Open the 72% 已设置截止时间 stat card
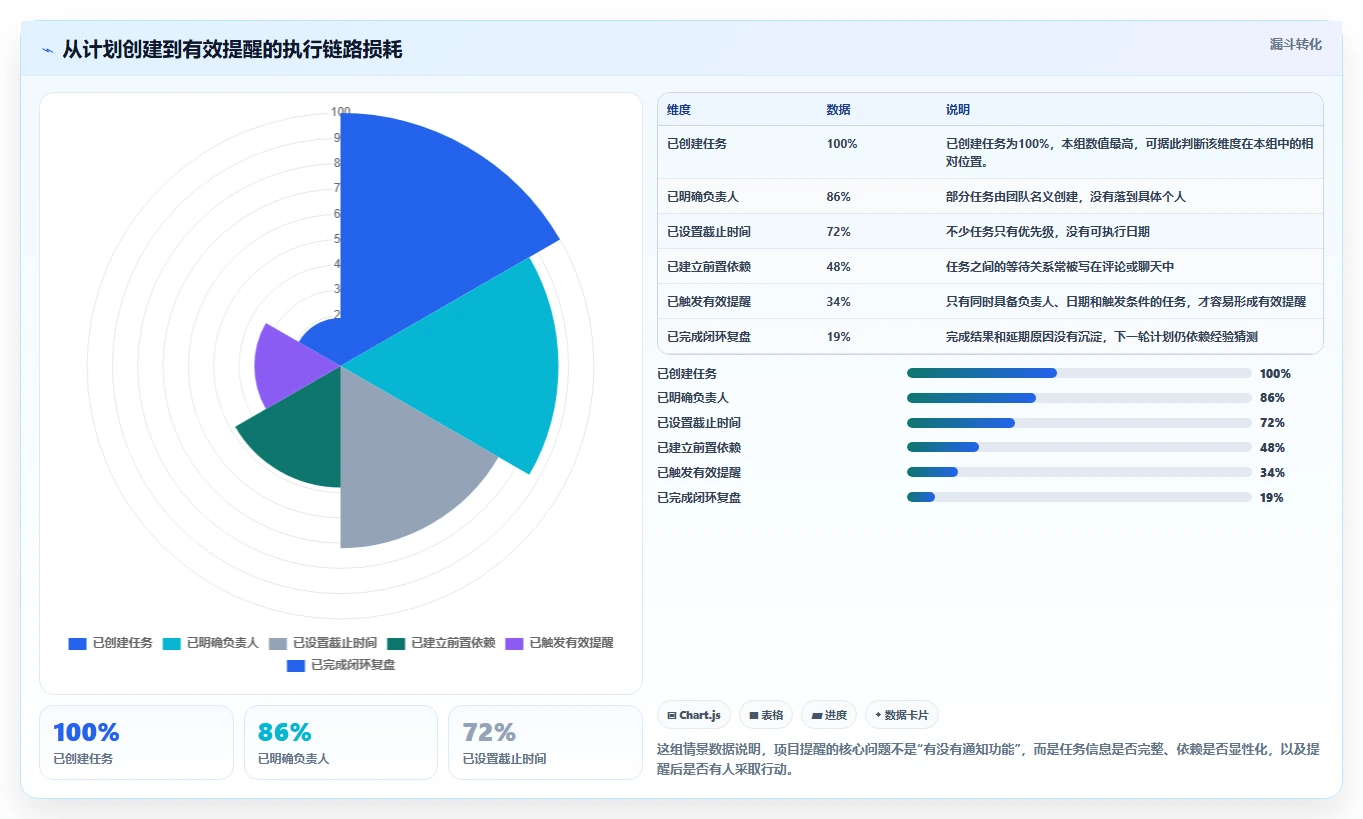Screen dimensions: 1363x819 [x=545, y=742]
